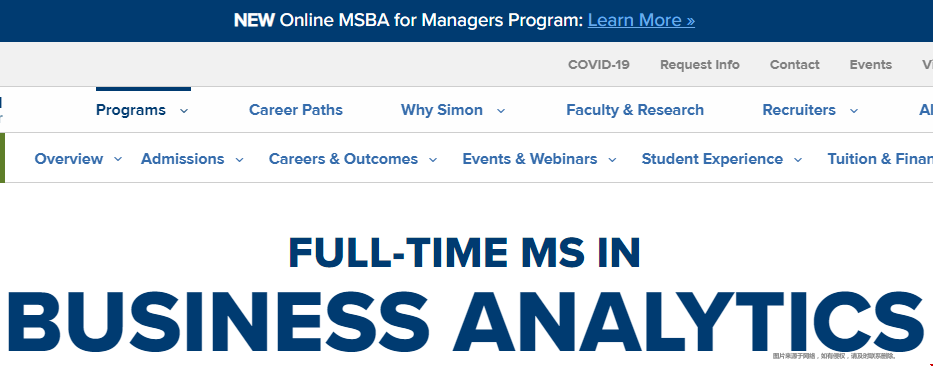Select Events & Webinars in the sub-navigation
Viewport: 933px width, 366px height.
(x=530, y=159)
